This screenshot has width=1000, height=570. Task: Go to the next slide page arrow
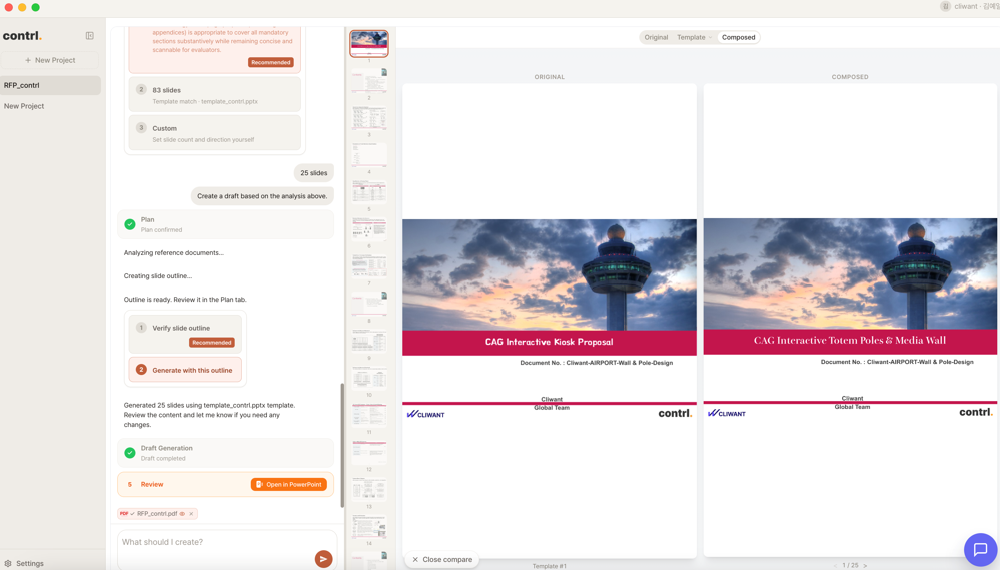(x=865, y=565)
